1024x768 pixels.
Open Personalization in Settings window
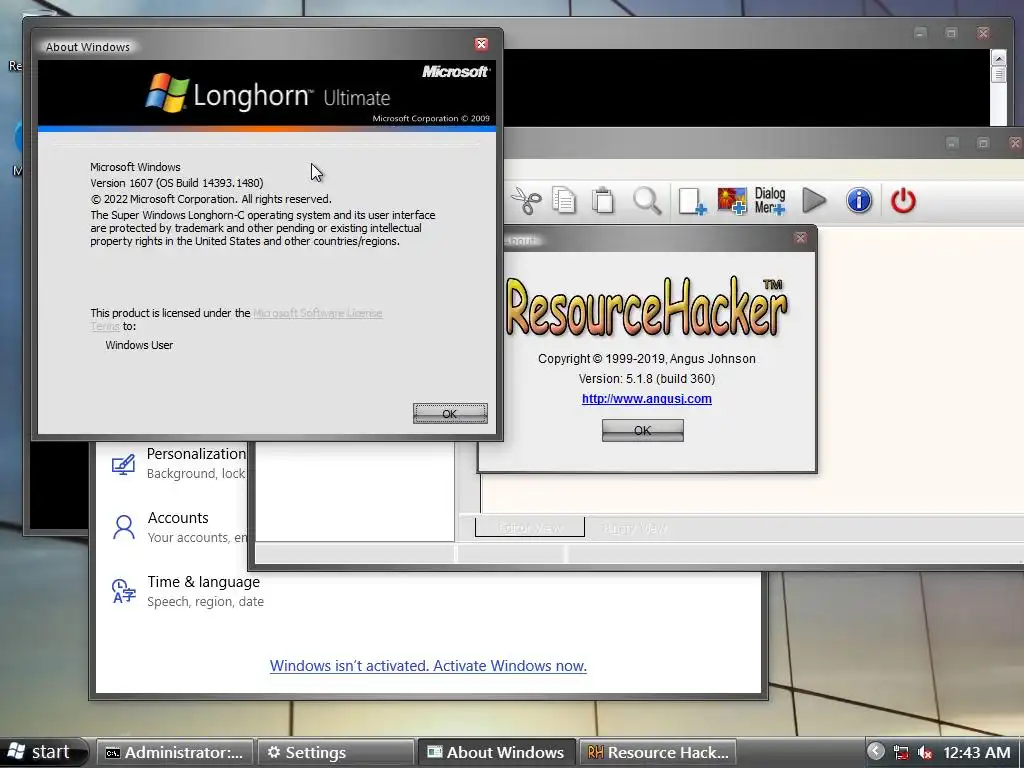point(178,463)
